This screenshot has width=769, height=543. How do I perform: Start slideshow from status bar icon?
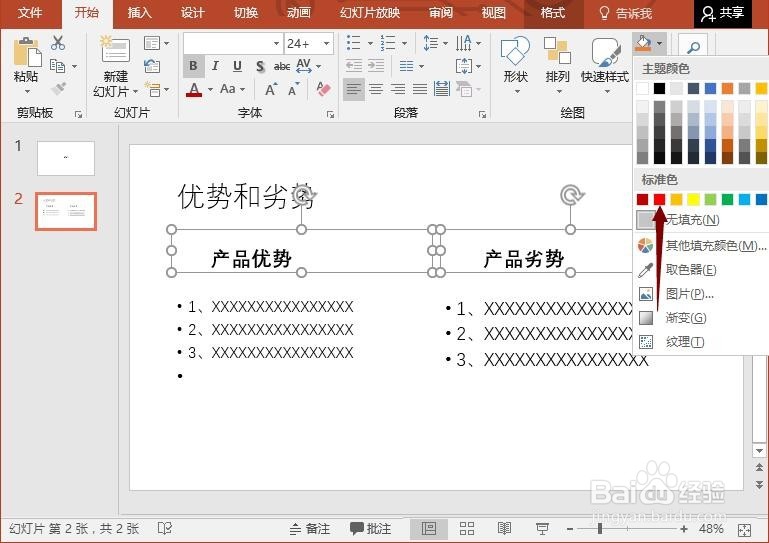[x=542, y=528]
